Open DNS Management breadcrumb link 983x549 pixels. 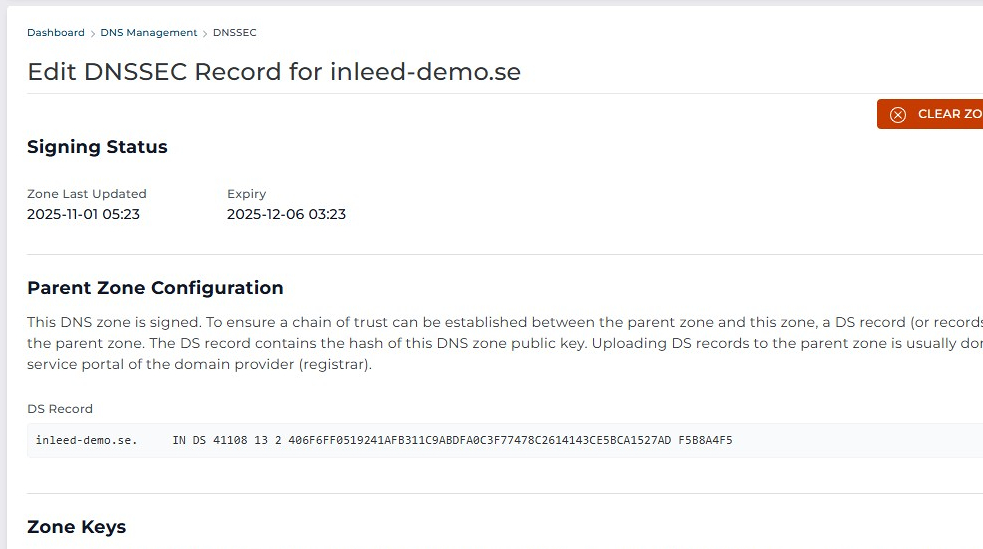click(149, 33)
